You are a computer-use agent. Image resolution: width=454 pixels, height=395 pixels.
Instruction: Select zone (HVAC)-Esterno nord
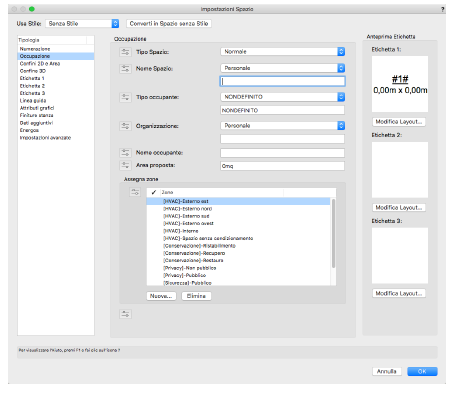[x=239, y=209]
